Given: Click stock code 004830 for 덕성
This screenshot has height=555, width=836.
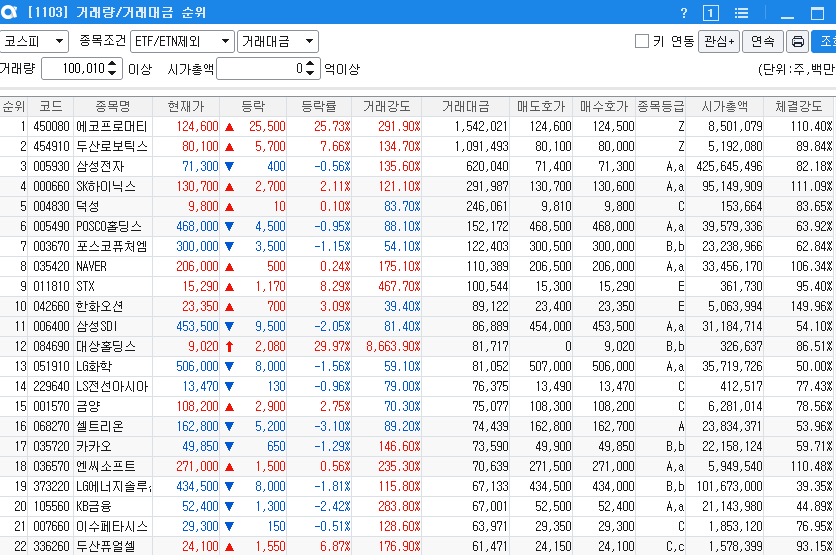Looking at the screenshot, I should (x=51, y=206).
